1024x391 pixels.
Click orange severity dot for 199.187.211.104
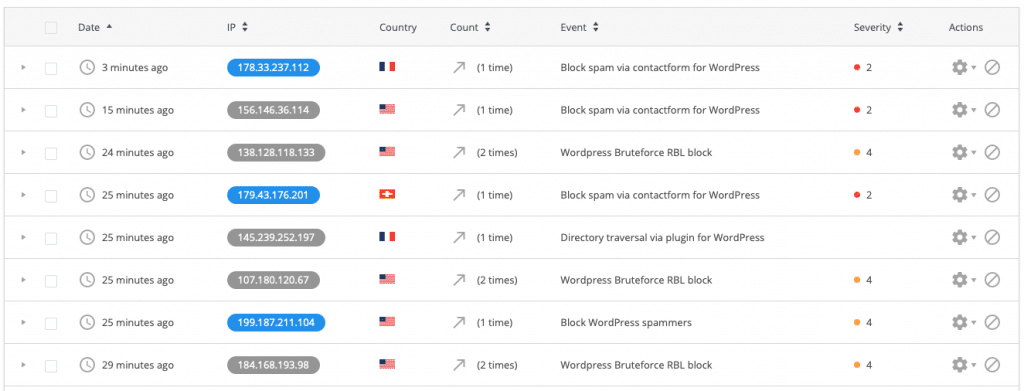click(x=857, y=322)
